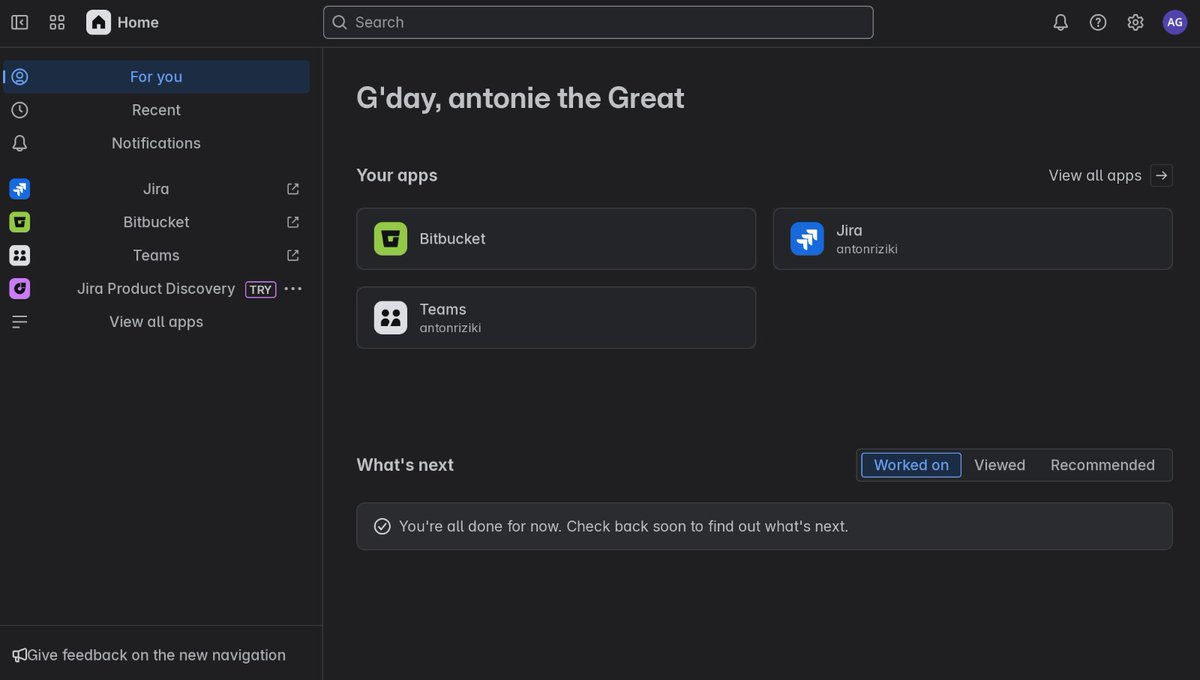Viewport: 1200px width, 680px height.
Task: Click the Teams logo in sidebar
Action: point(20,255)
